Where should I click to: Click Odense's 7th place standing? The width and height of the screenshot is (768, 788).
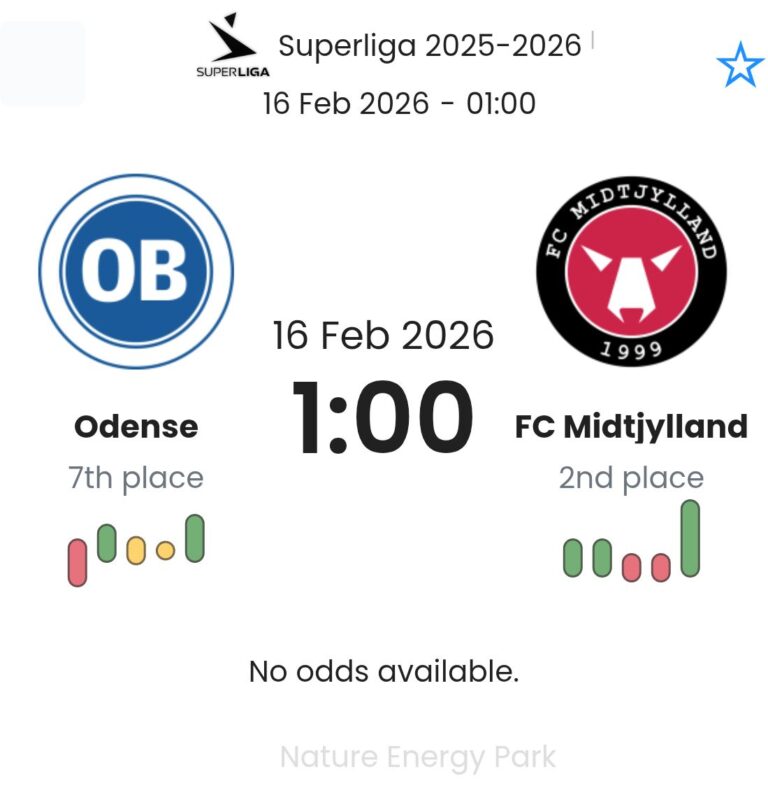click(136, 478)
